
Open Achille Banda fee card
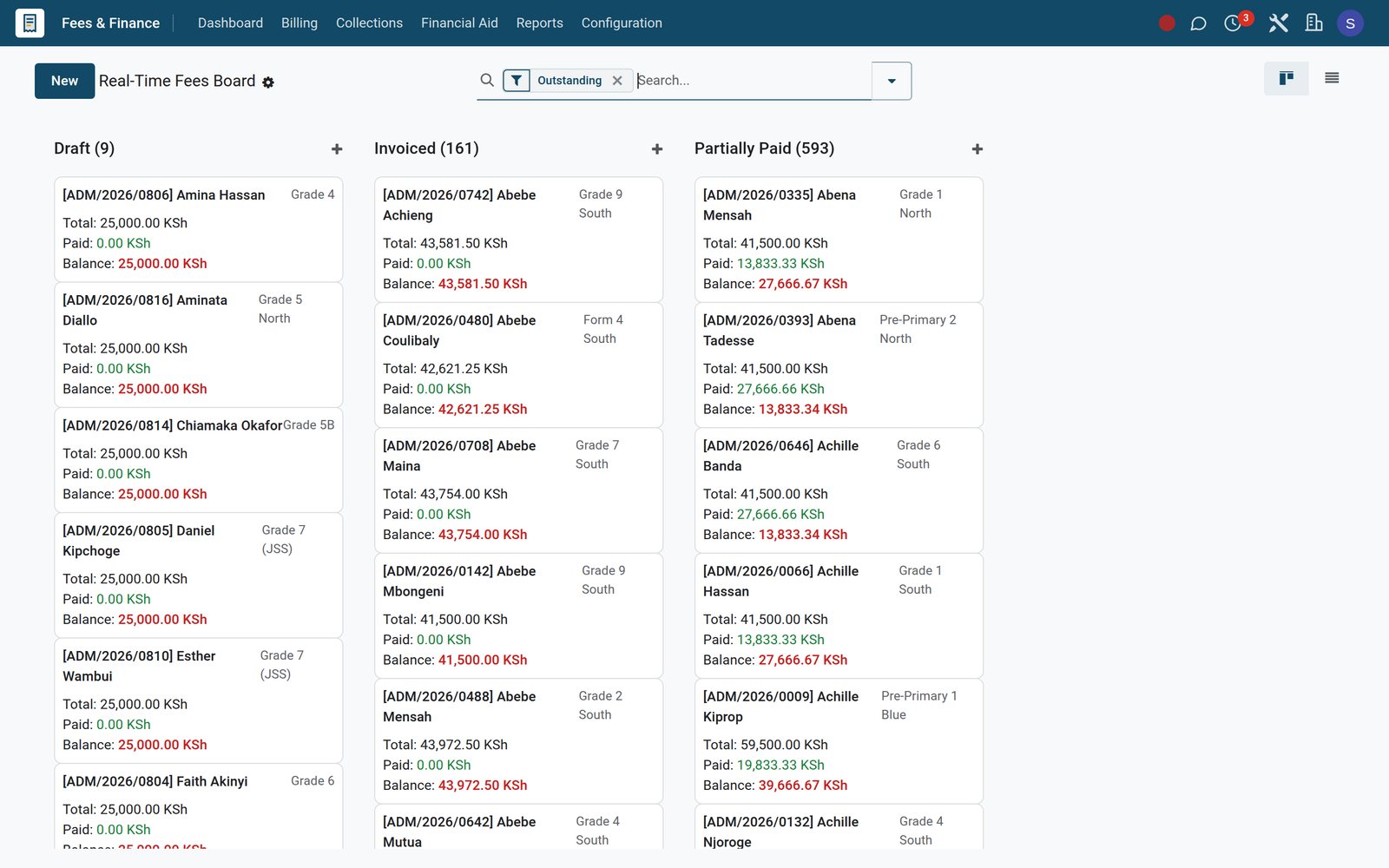pyautogui.click(x=839, y=490)
